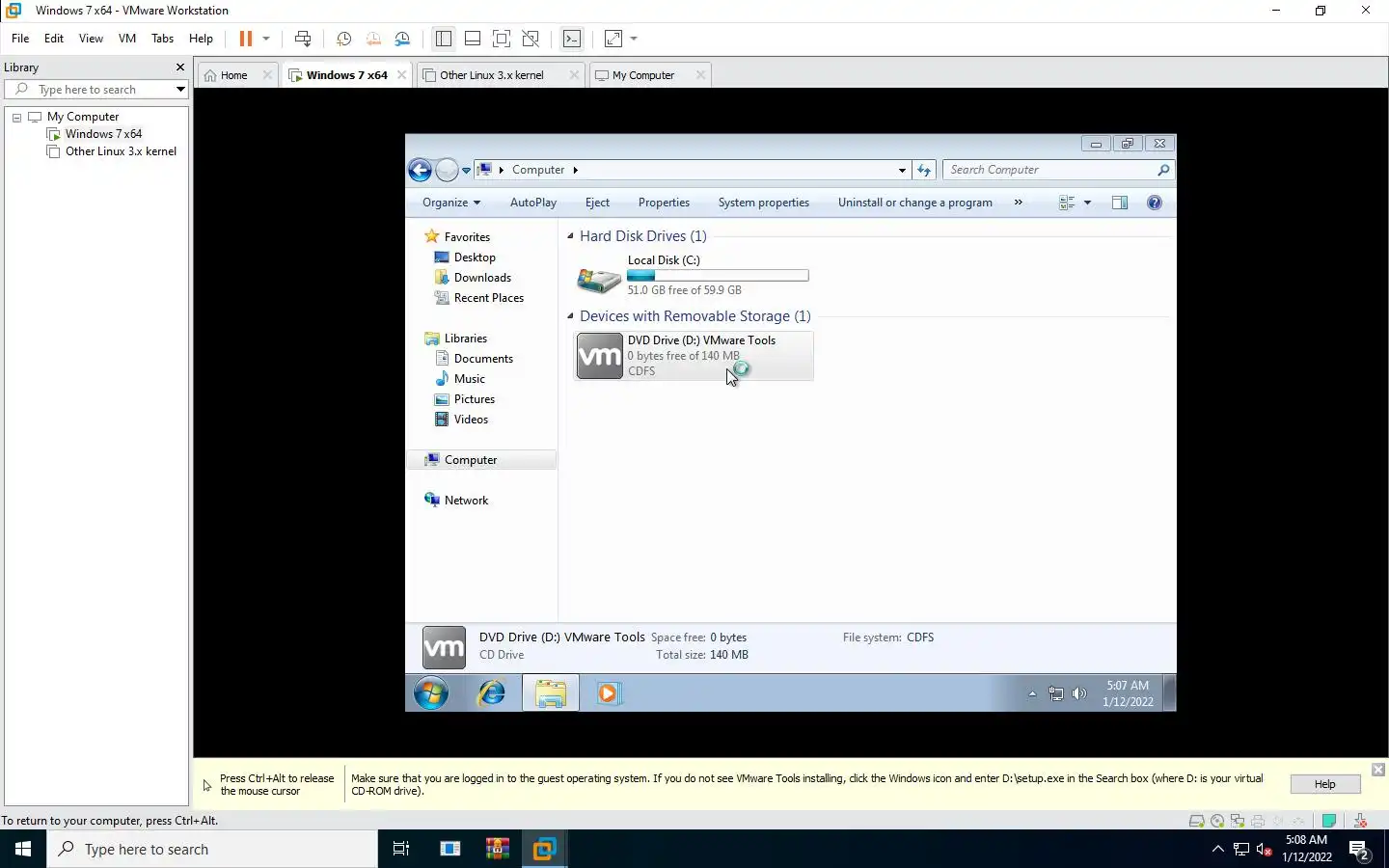Select Other Linux 3.x kernel in the Library tree
The height and width of the screenshot is (868, 1389).
tap(121, 151)
